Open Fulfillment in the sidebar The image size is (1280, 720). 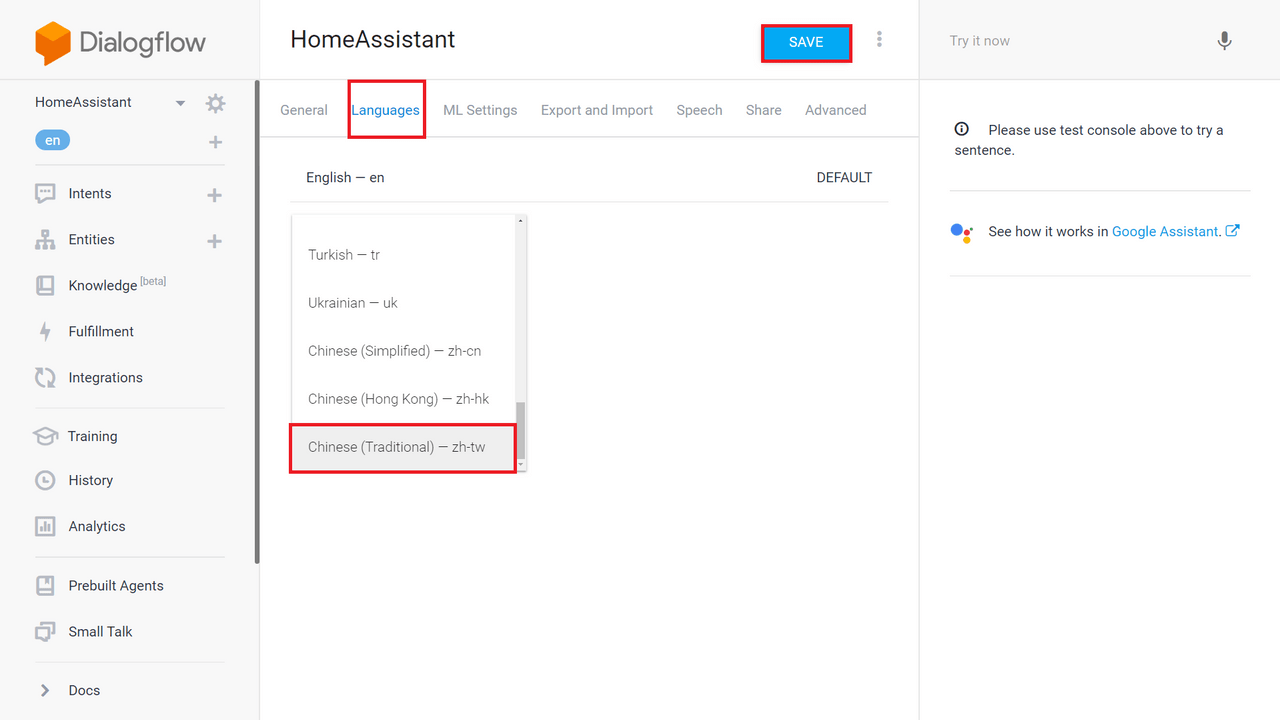pyautogui.click(x=101, y=332)
